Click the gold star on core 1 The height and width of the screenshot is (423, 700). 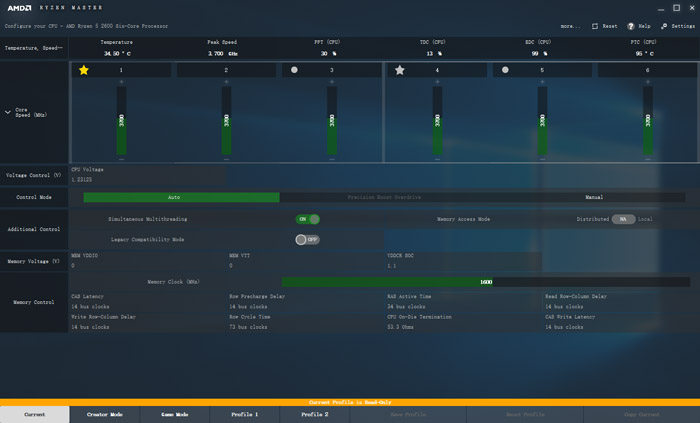(84, 70)
